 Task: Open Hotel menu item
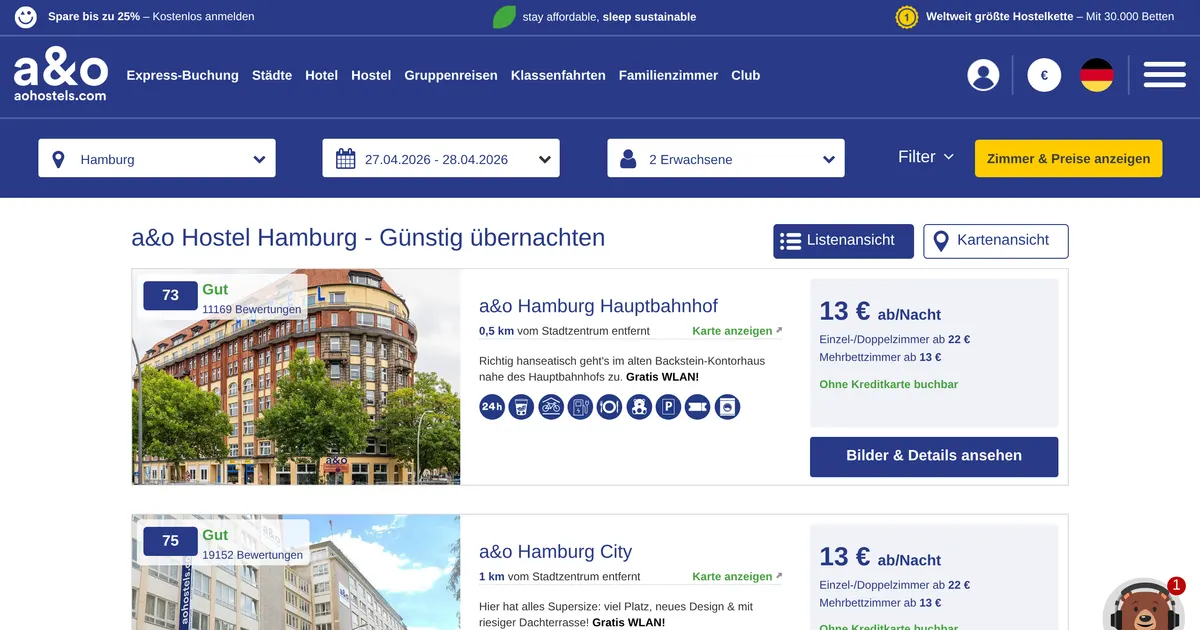pyautogui.click(x=322, y=75)
